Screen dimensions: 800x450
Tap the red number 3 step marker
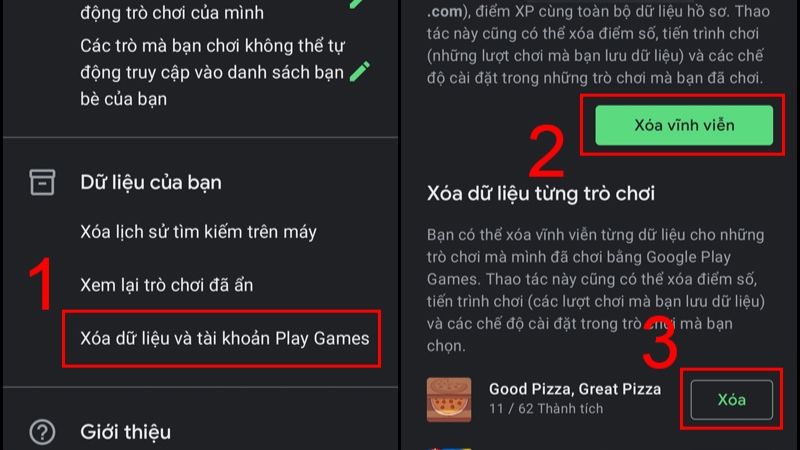660,342
